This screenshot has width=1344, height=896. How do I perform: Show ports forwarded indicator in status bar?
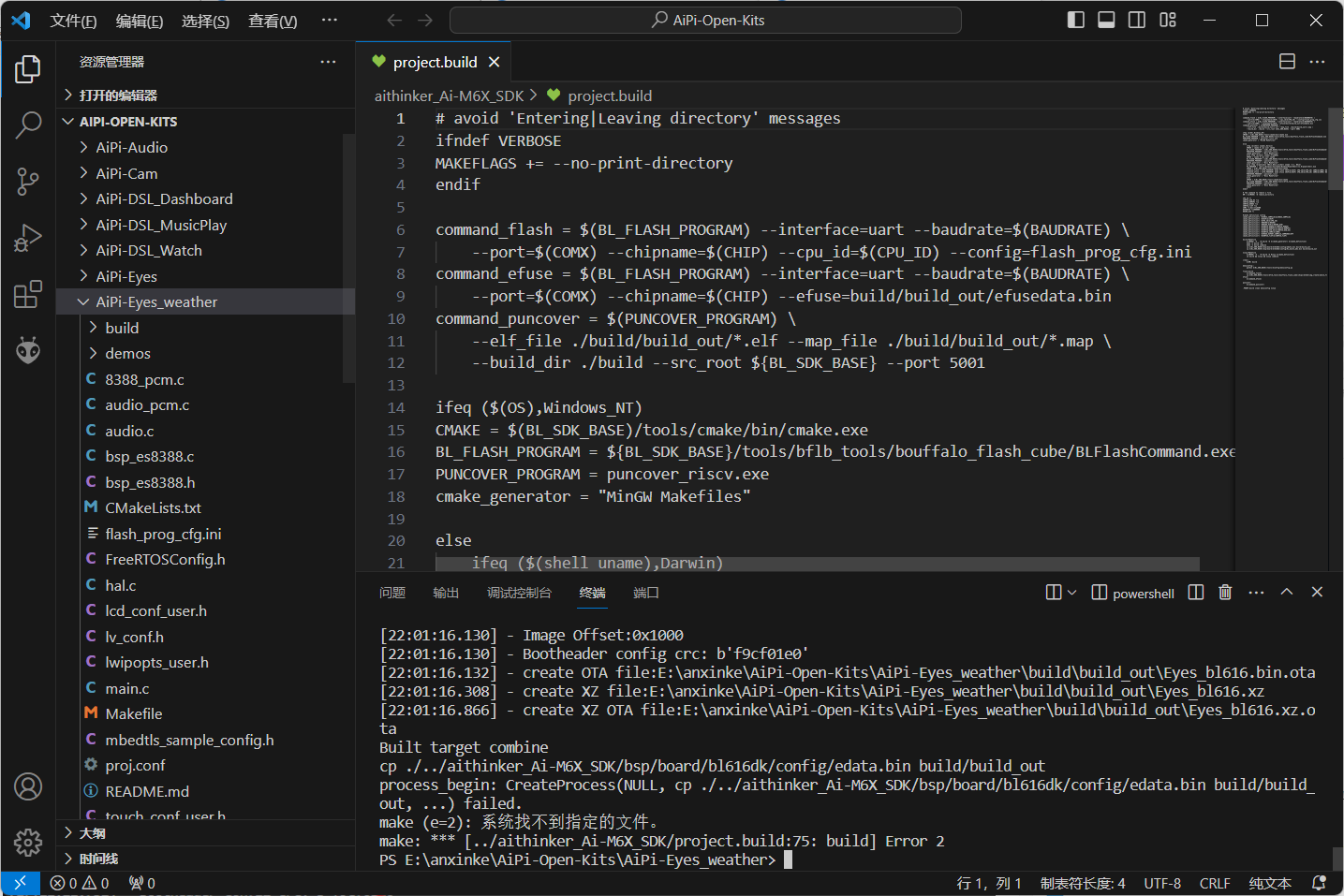click(x=141, y=883)
